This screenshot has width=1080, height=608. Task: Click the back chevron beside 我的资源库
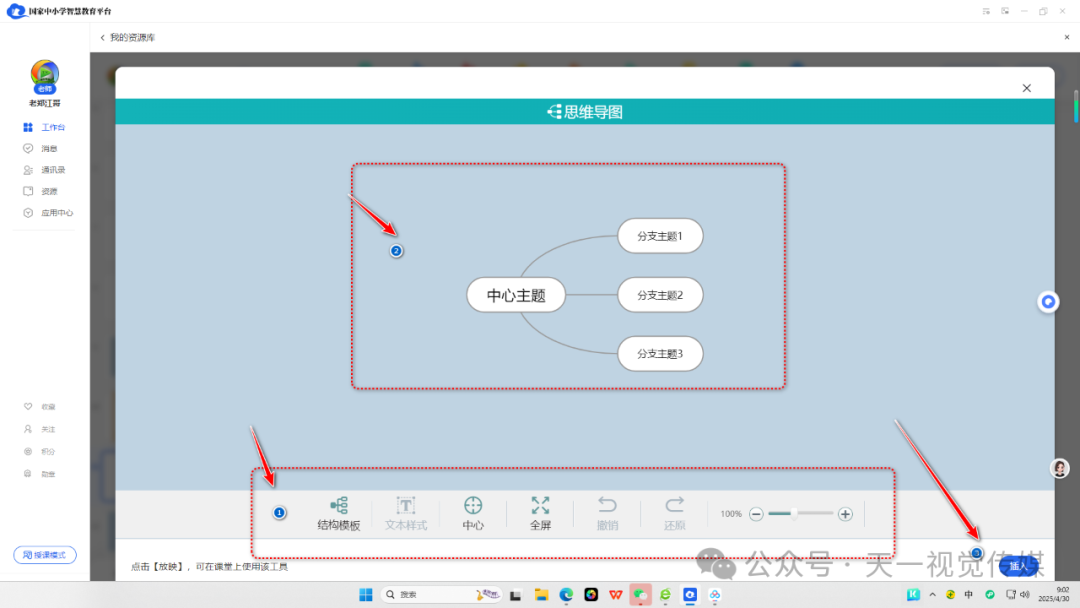tap(102, 37)
